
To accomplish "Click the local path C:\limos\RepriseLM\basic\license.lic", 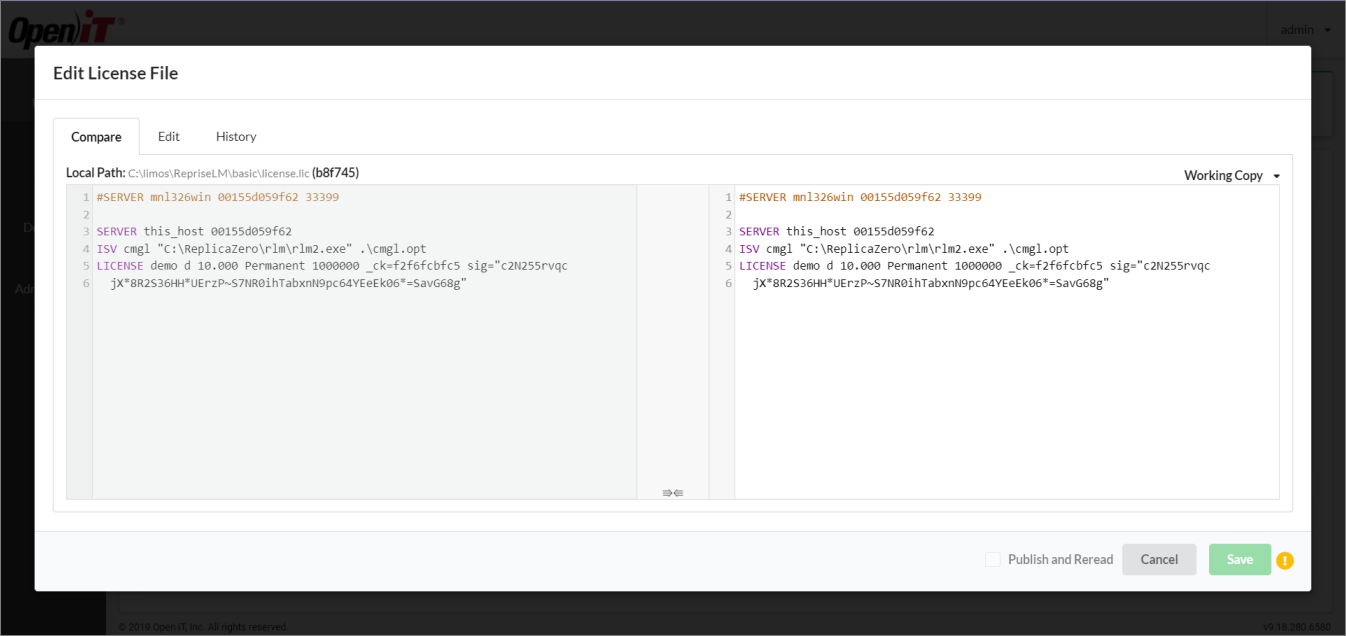I will (x=218, y=174).
